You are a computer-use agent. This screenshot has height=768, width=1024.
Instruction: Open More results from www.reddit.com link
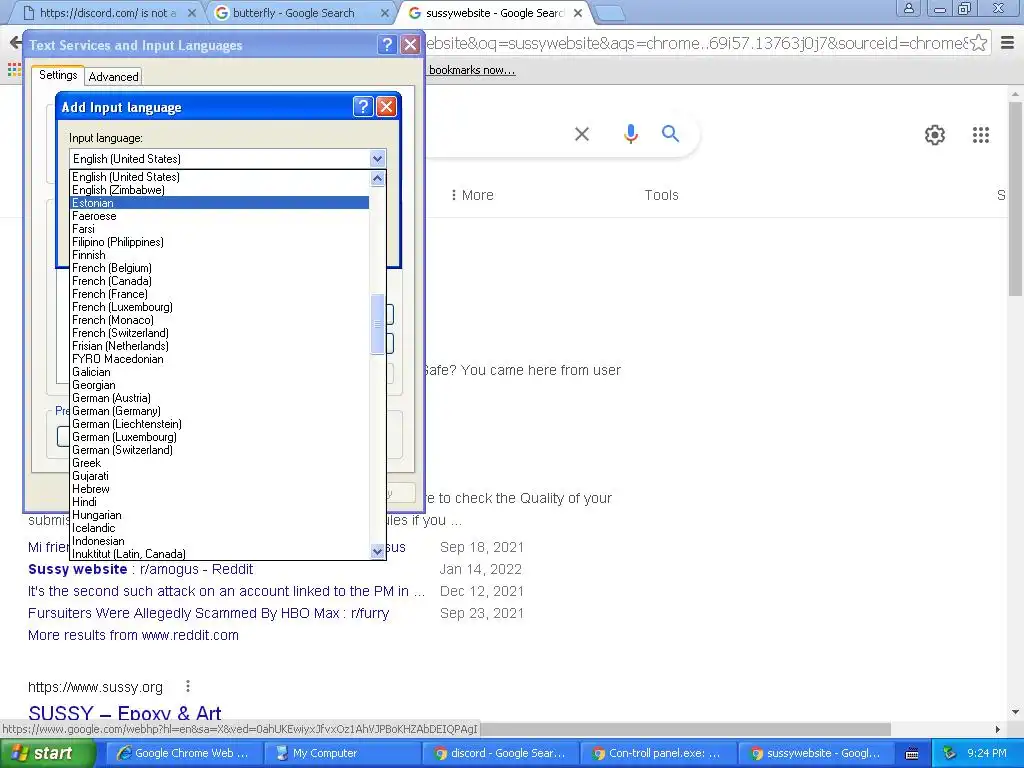tap(133, 635)
